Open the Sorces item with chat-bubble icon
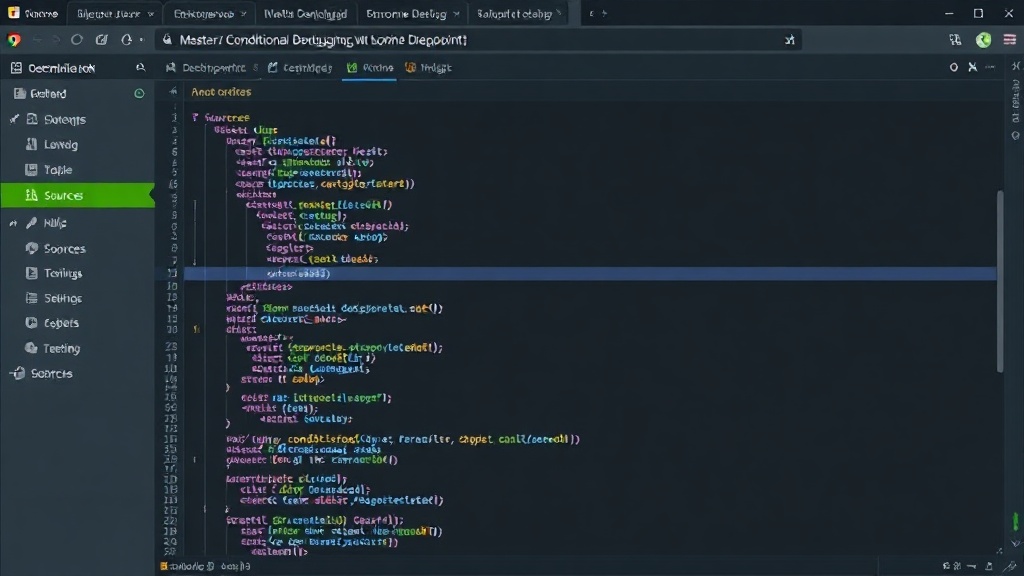1024x576 pixels. [x=64, y=249]
